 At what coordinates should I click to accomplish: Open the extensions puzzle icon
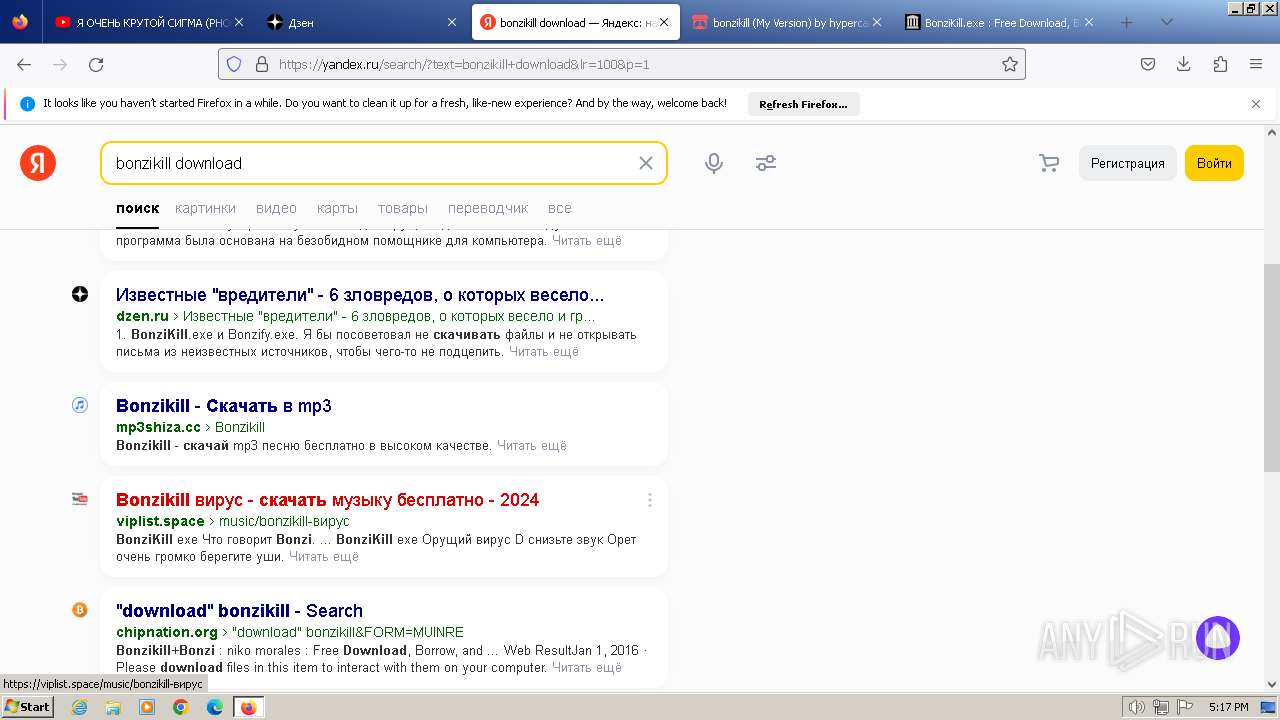click(x=1220, y=64)
